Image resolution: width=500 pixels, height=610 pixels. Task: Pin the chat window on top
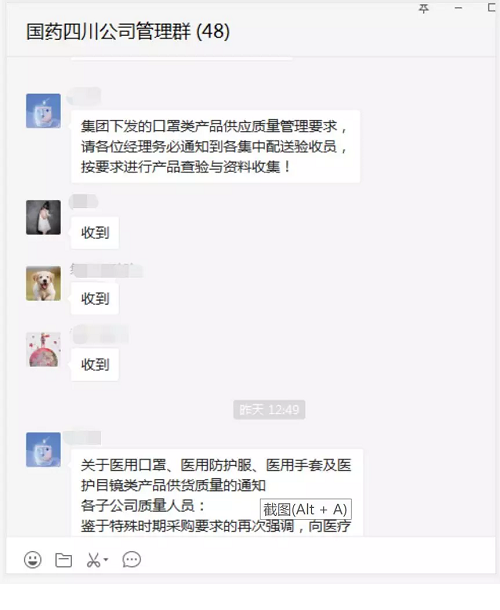pyautogui.click(x=424, y=8)
